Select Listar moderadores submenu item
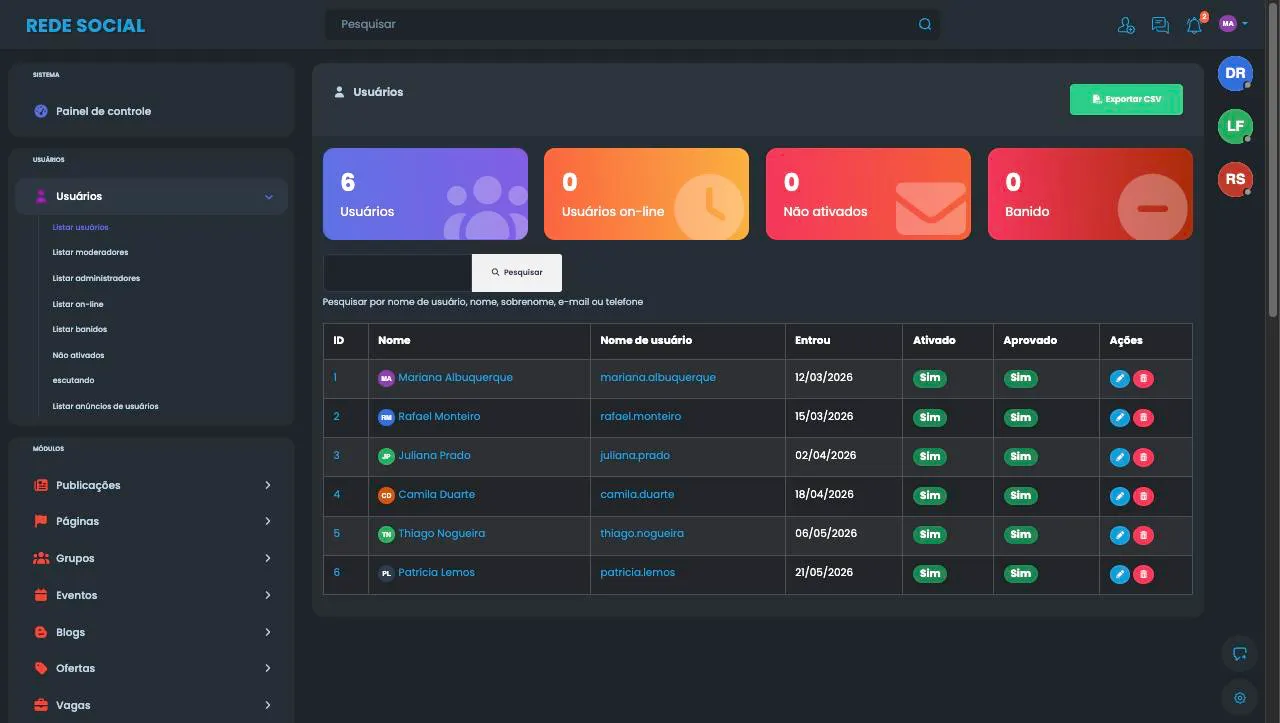1280x723 pixels. click(x=90, y=252)
